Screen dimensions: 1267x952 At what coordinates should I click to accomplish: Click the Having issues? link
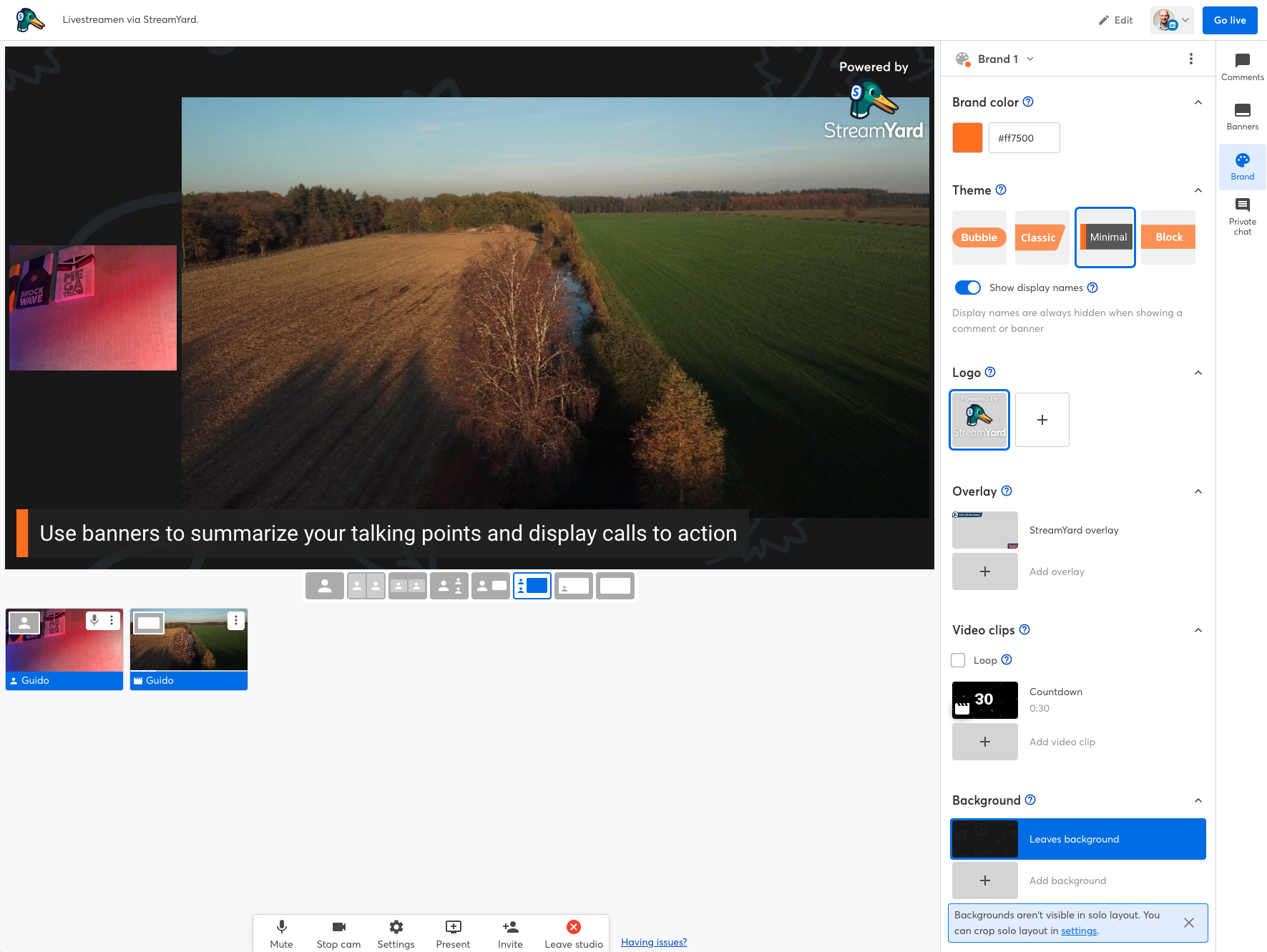654,942
